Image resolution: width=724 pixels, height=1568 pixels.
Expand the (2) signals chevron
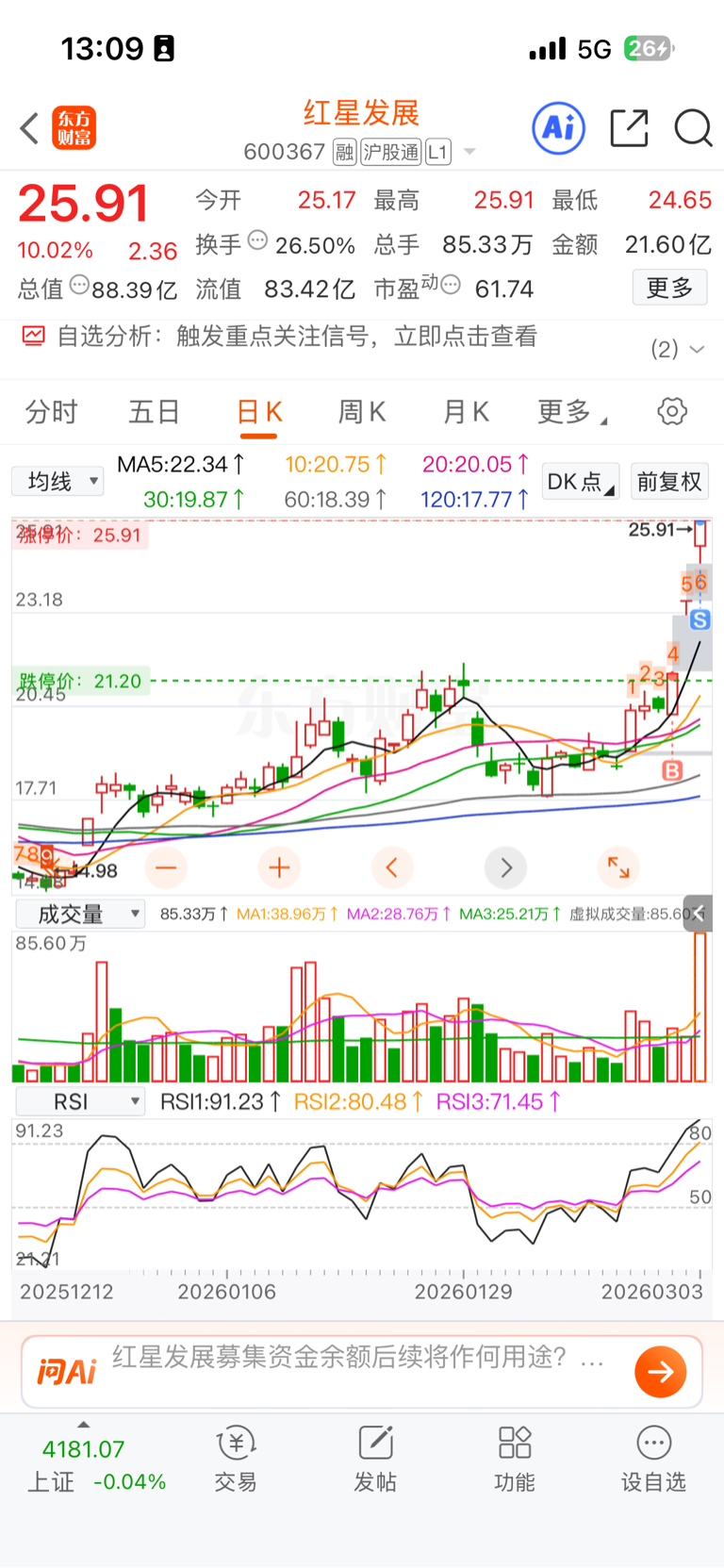[698, 349]
